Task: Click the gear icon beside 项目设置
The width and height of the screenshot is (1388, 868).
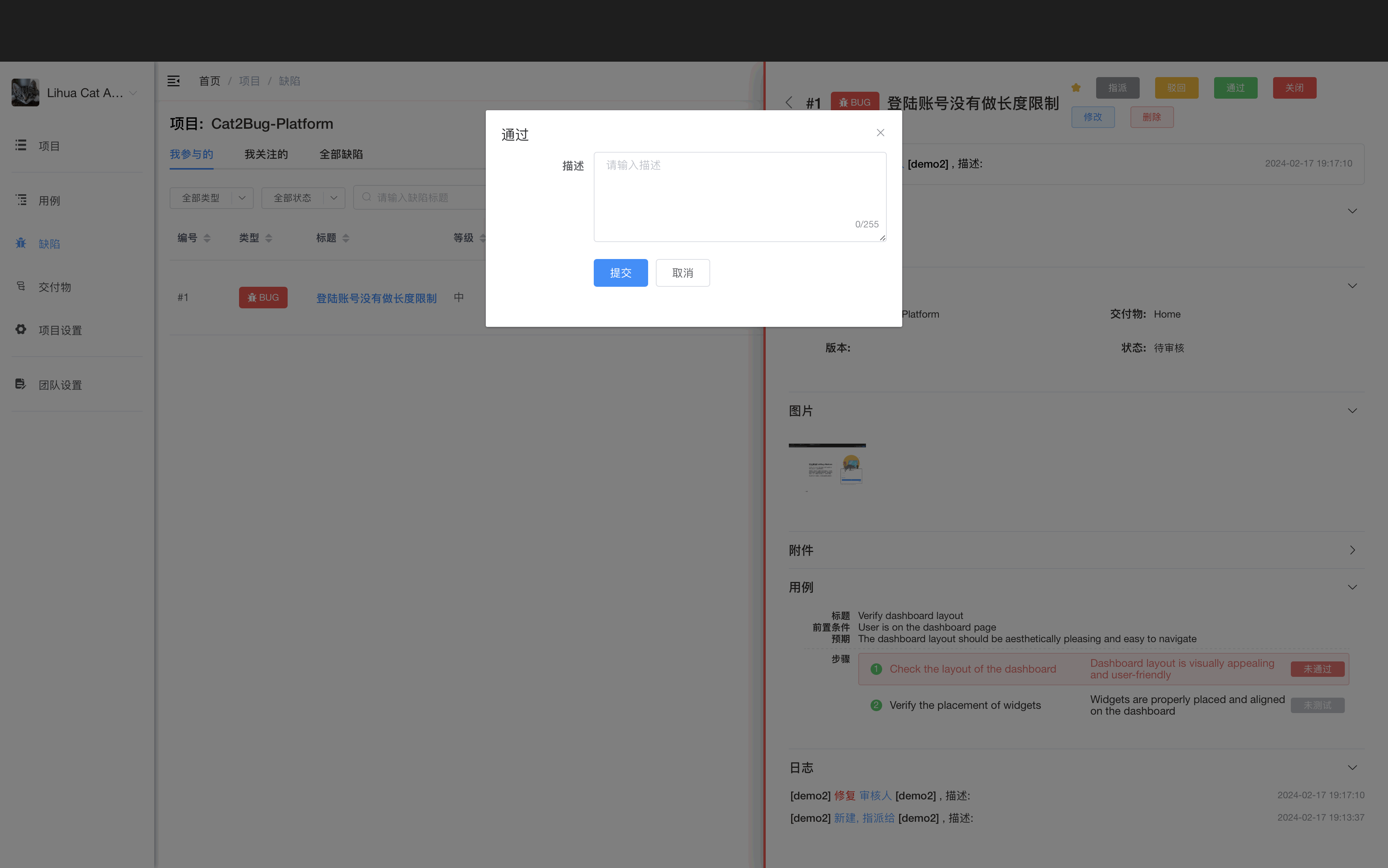Action: 21,330
